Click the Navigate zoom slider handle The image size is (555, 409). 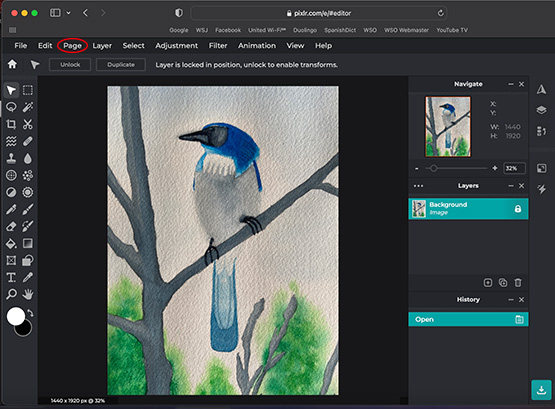433,168
